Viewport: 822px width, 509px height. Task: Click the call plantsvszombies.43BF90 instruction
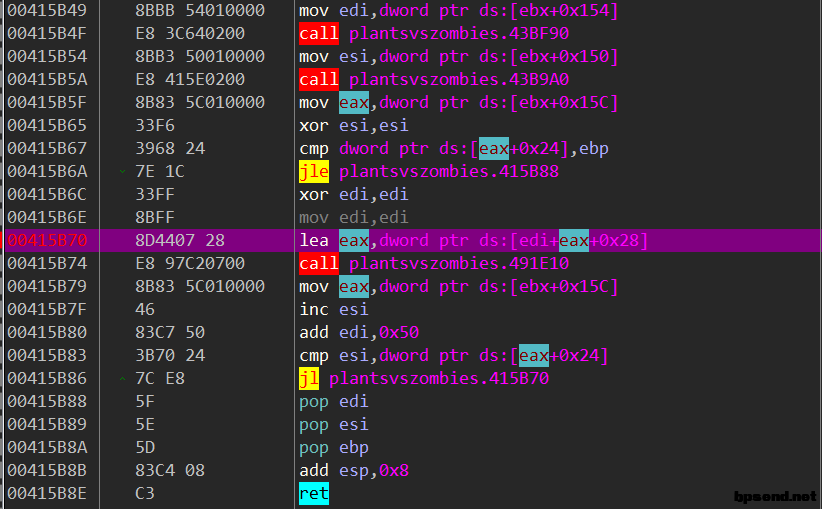click(434, 33)
